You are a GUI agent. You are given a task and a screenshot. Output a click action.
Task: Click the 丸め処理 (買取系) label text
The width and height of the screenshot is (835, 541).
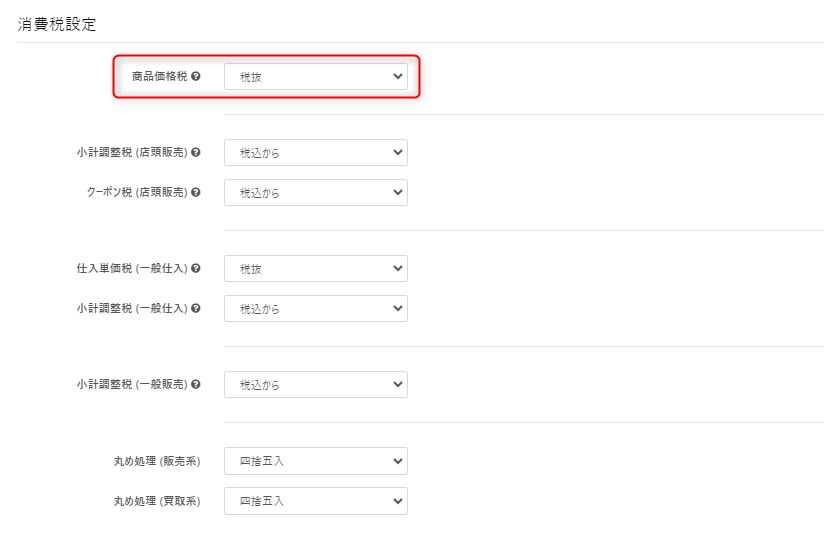click(157, 500)
